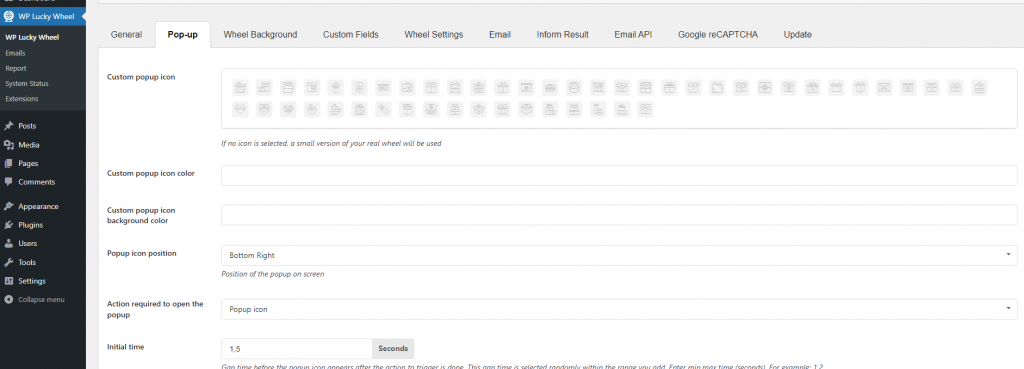Click the Plugins plug icon
The image size is (1024, 369).
8,225
